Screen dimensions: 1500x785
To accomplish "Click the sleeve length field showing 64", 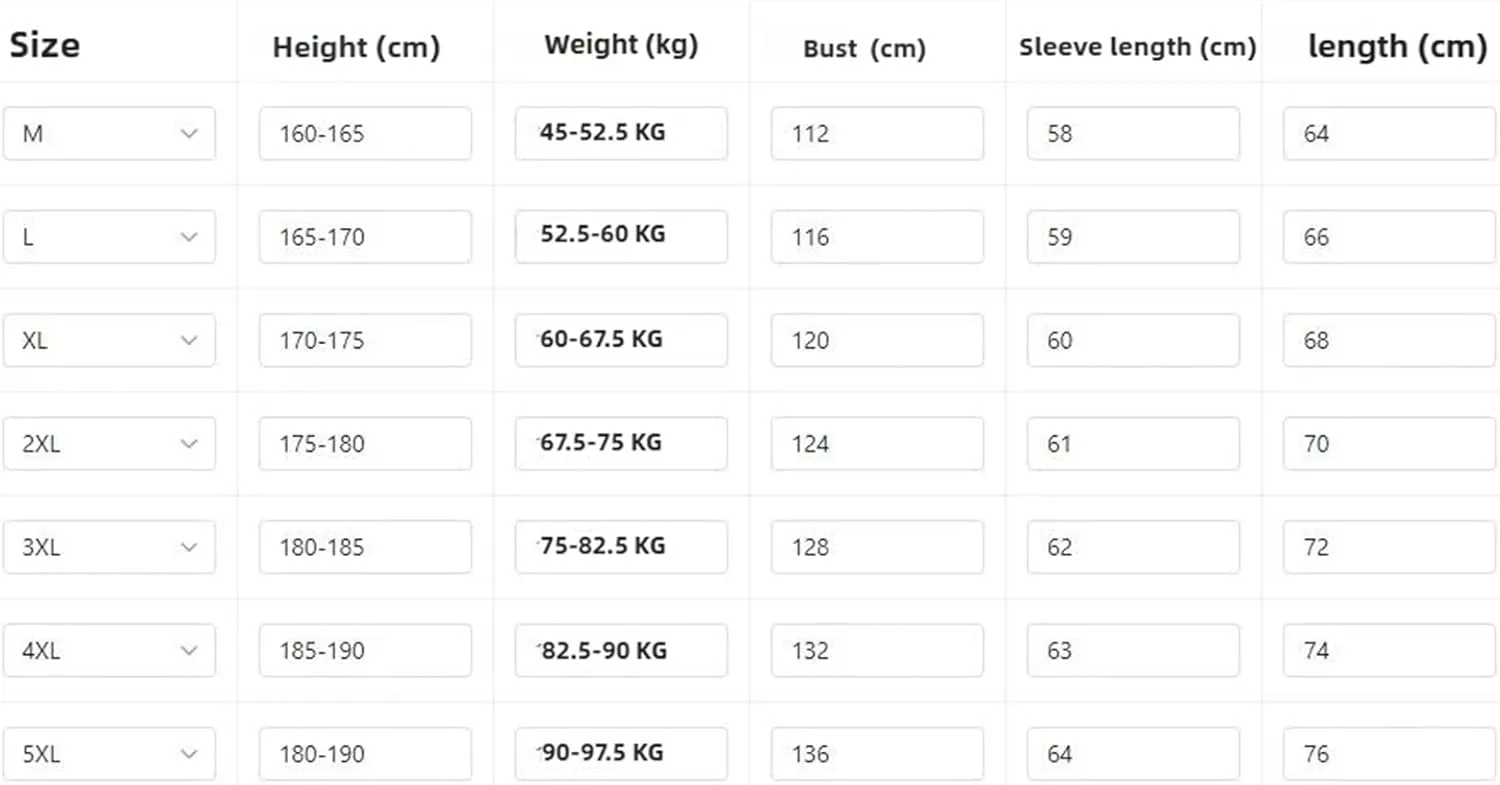I will click(1133, 754).
